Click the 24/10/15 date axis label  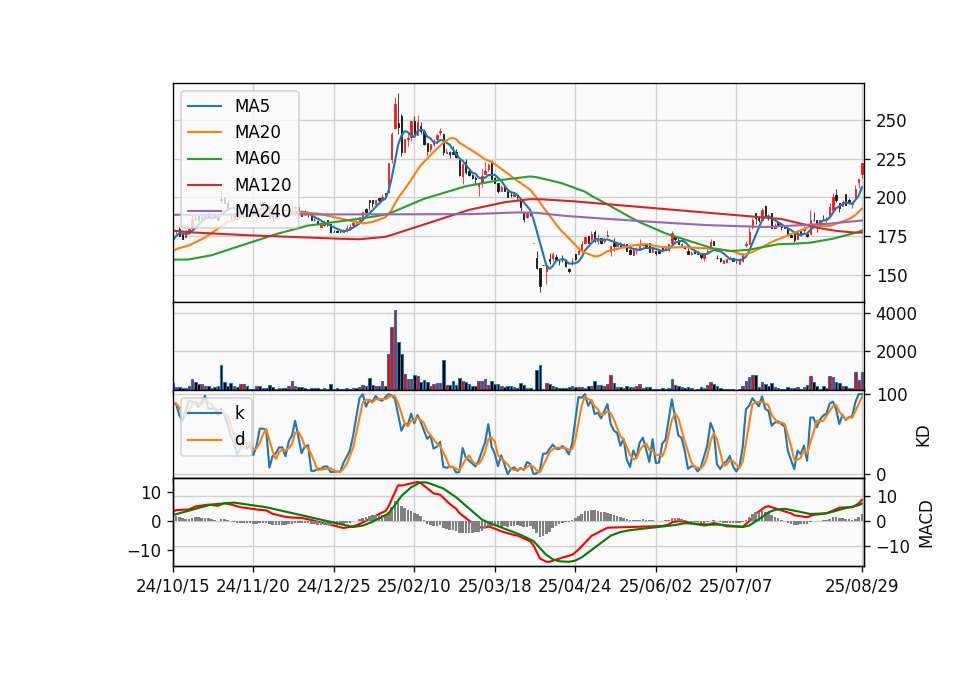coord(173,586)
